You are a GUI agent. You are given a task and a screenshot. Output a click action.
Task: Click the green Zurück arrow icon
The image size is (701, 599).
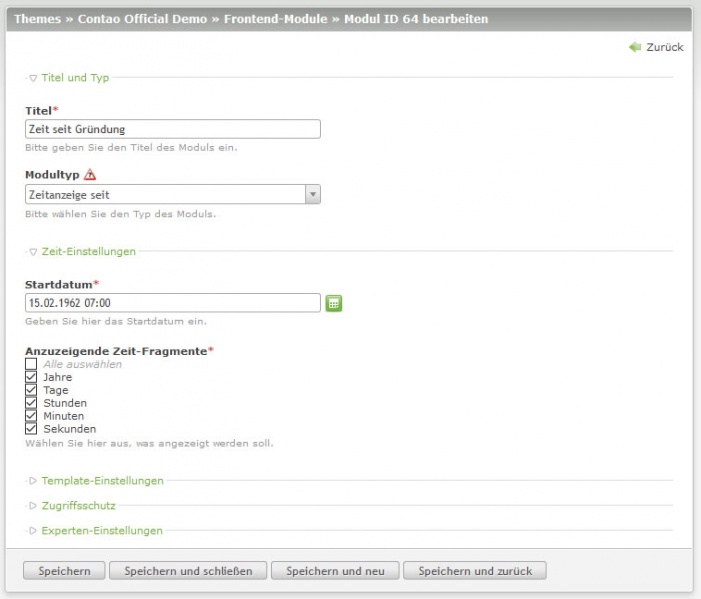[634, 47]
